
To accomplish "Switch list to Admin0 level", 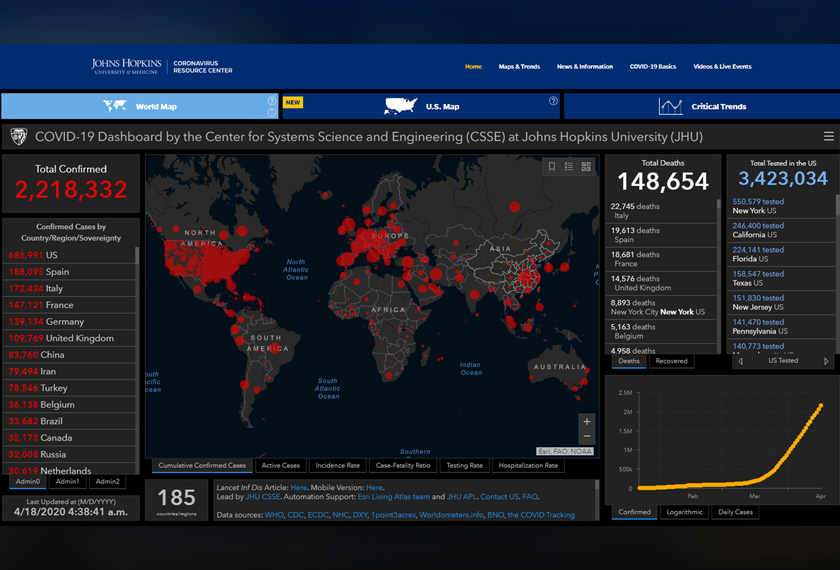I will click(28, 482).
